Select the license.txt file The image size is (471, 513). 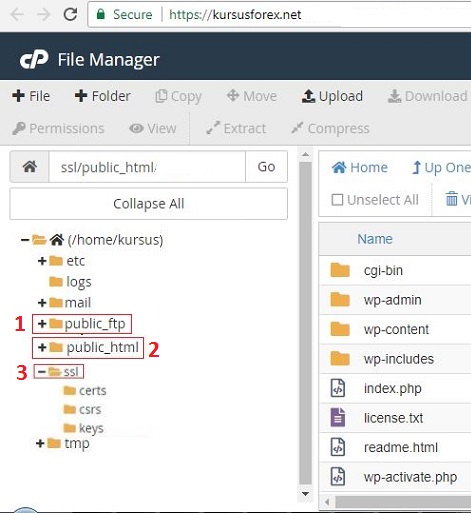(x=395, y=418)
